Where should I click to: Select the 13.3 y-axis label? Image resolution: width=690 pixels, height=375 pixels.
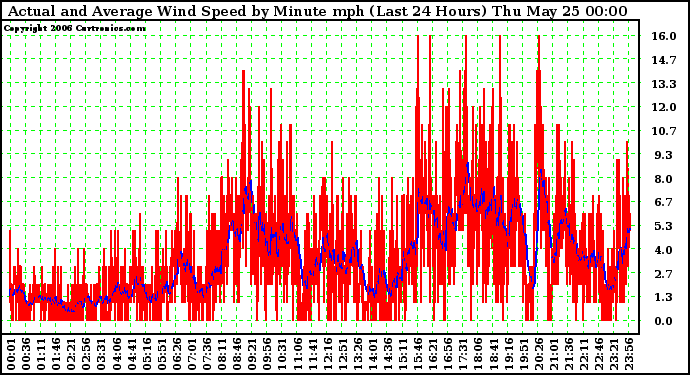pyautogui.click(x=664, y=84)
